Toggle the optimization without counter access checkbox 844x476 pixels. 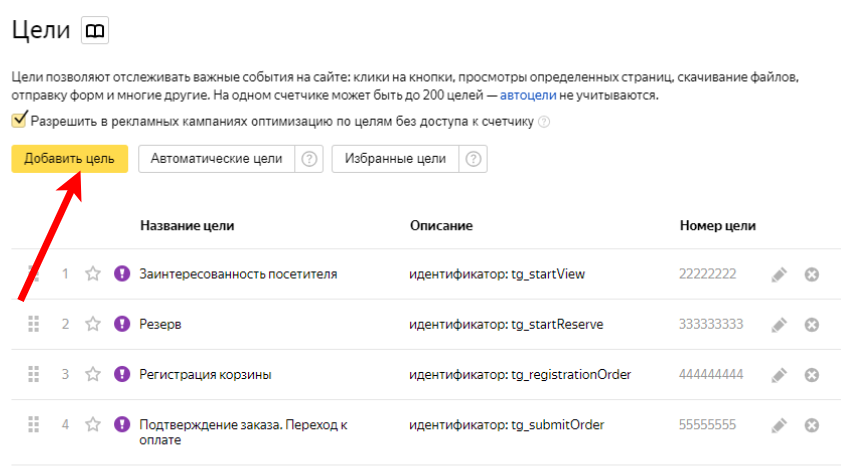click(19, 121)
